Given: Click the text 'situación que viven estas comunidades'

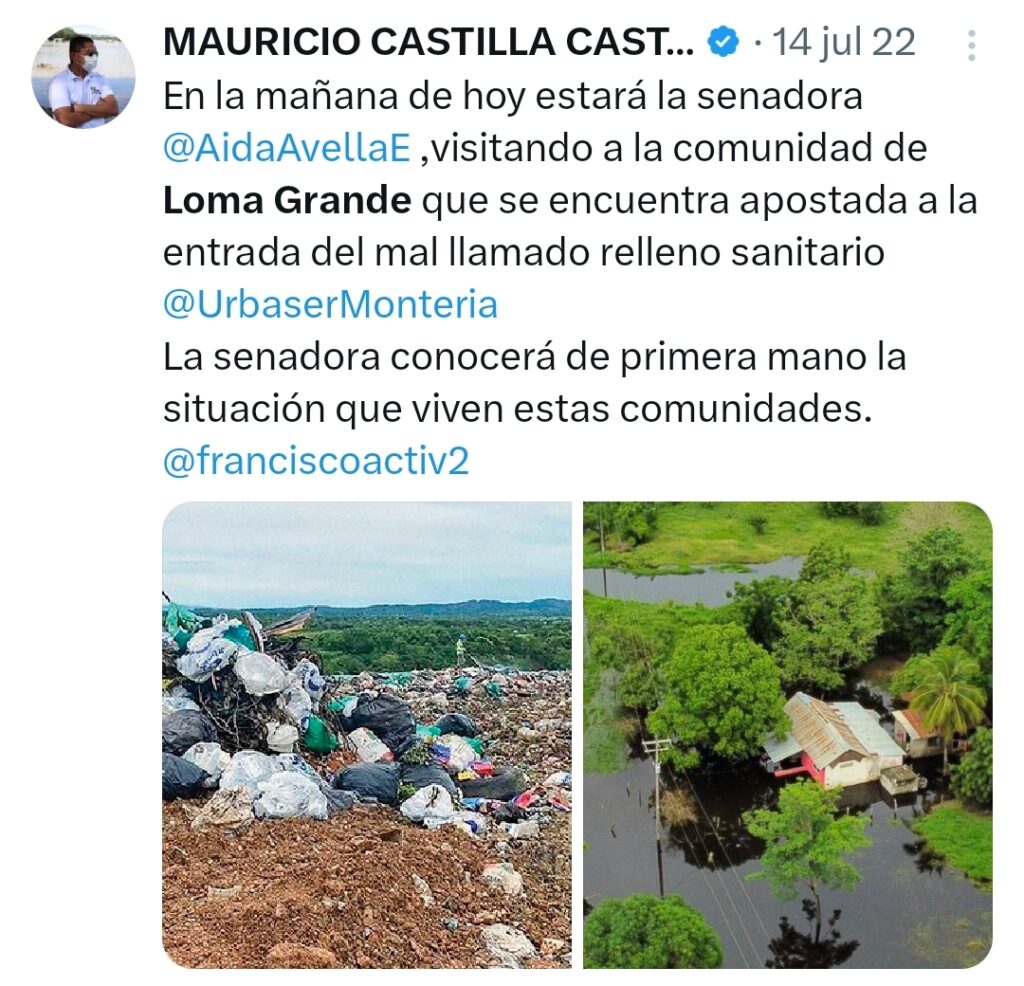Looking at the screenshot, I should (516, 410).
